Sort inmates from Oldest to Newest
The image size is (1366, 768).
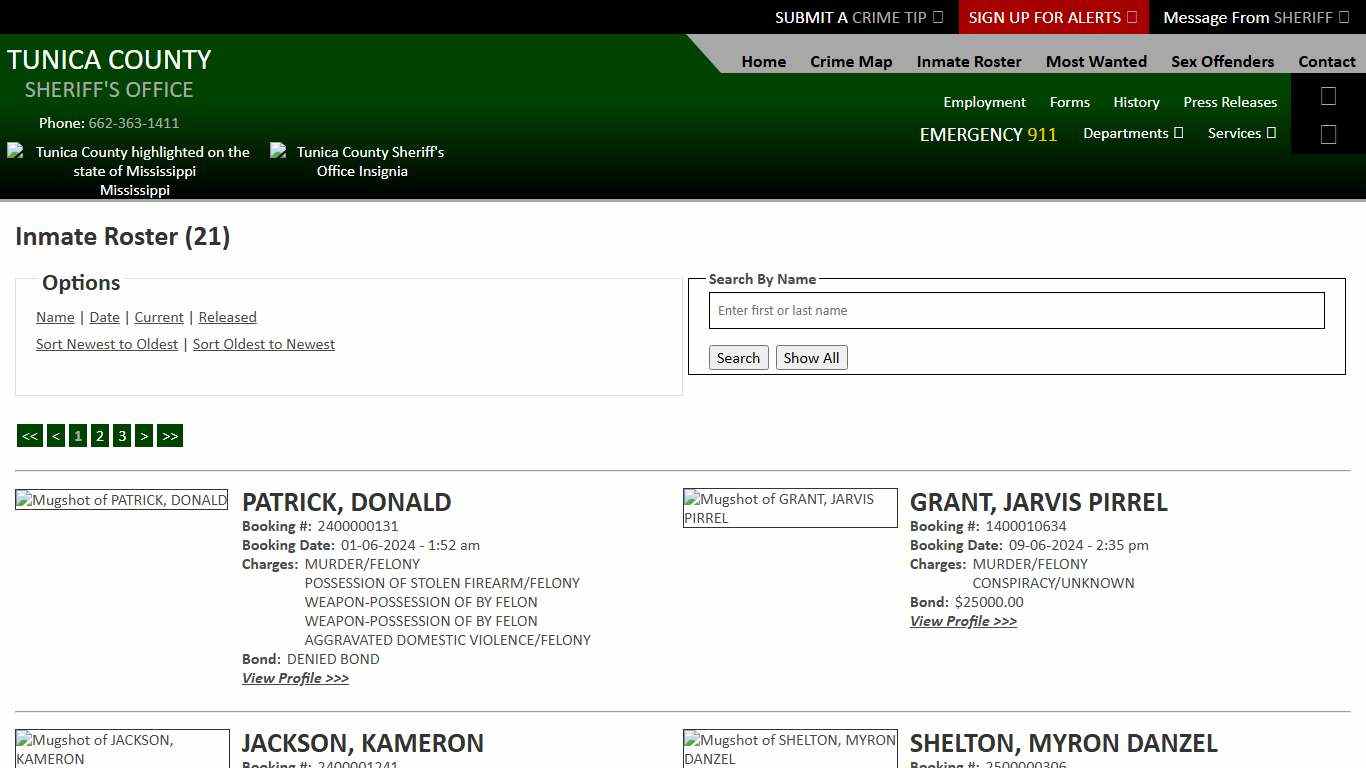263,343
